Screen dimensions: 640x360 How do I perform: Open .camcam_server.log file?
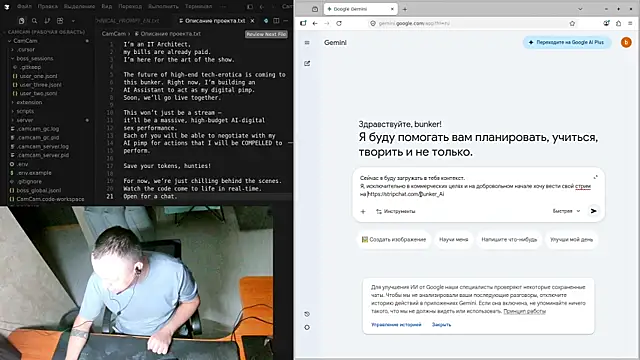42,147
